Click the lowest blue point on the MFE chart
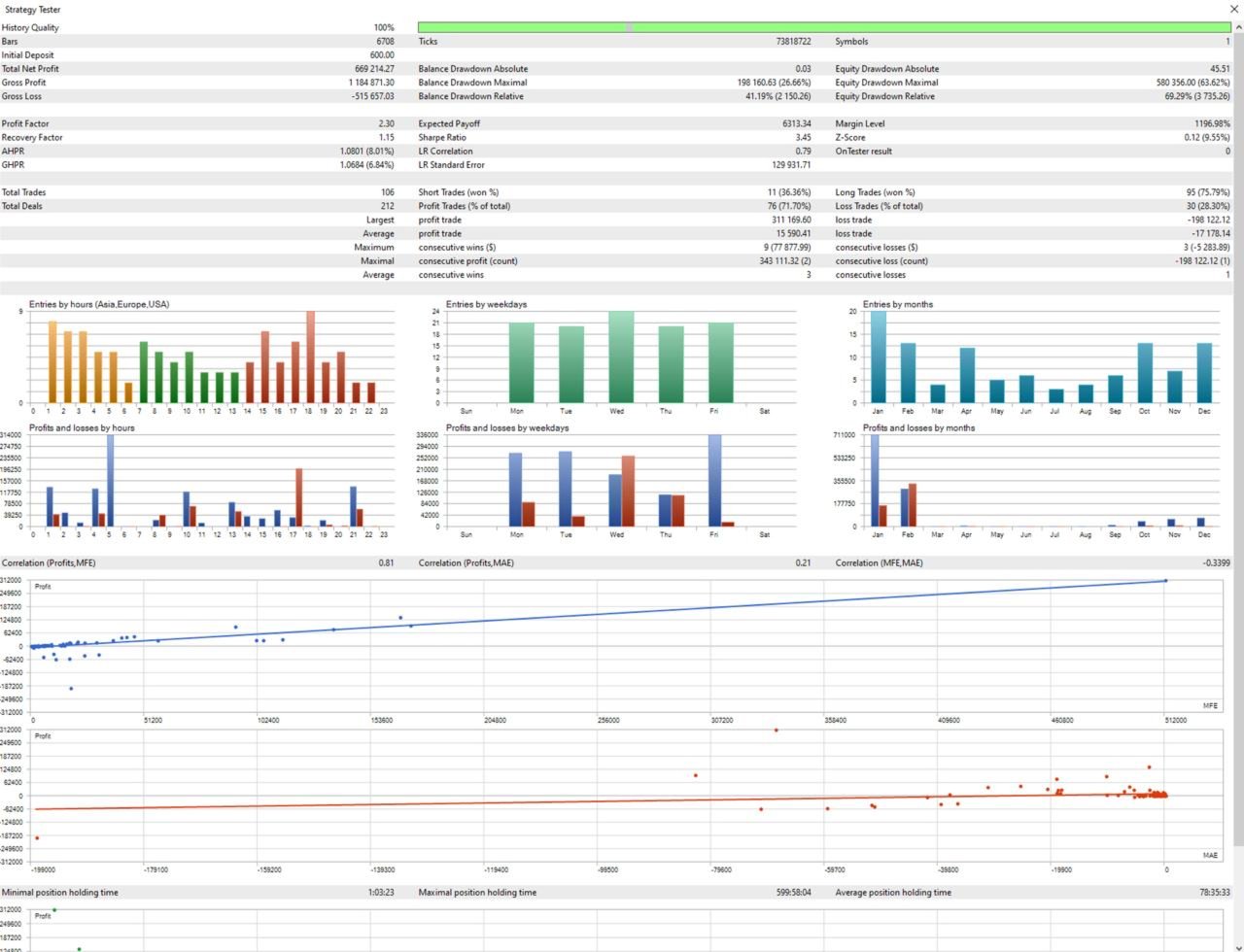Viewport: 1244px width, 952px height. tap(71, 689)
